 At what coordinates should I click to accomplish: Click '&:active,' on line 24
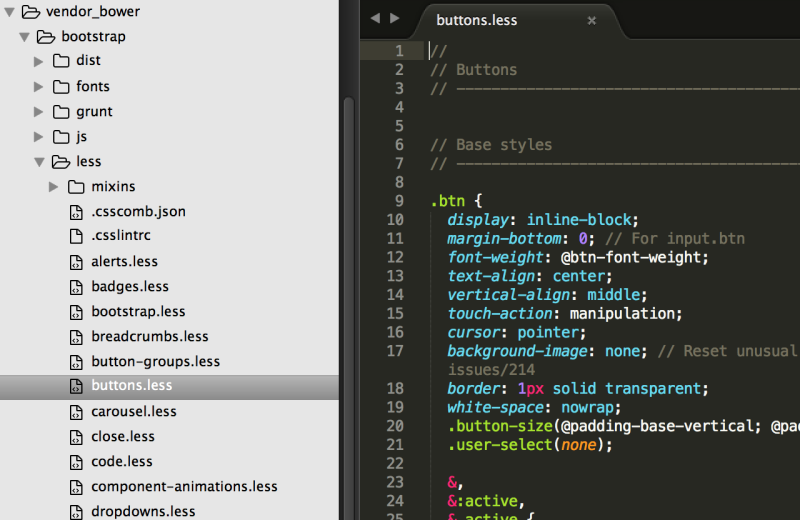point(486,501)
